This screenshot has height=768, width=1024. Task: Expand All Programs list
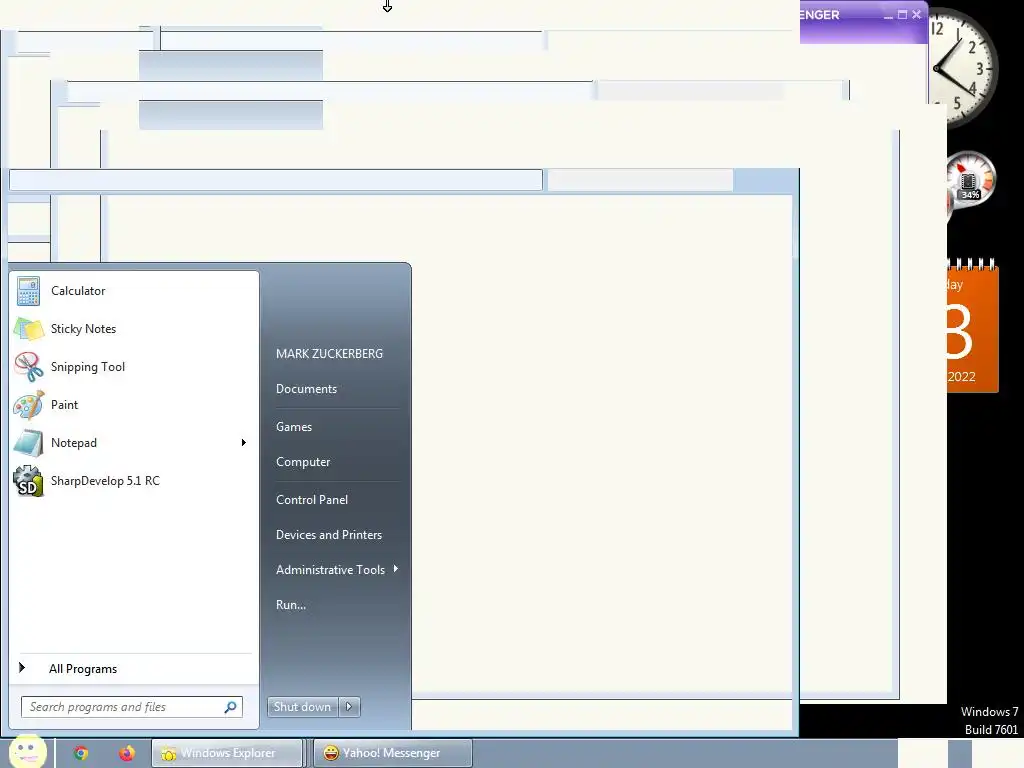coord(134,669)
